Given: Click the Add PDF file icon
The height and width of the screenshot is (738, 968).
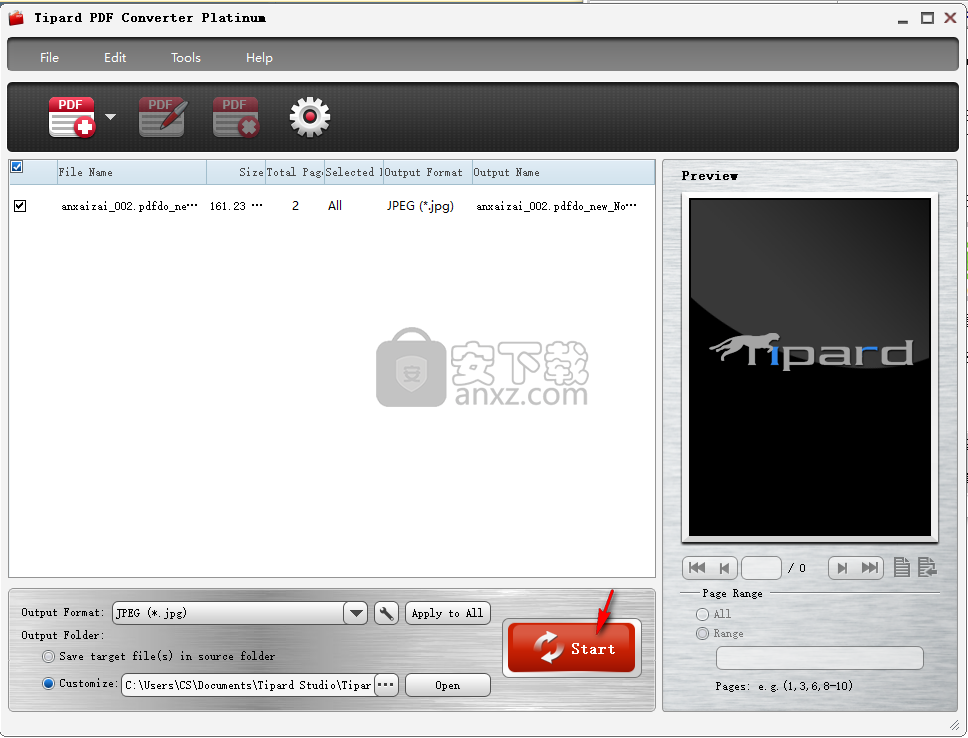Looking at the screenshot, I should 72,117.
